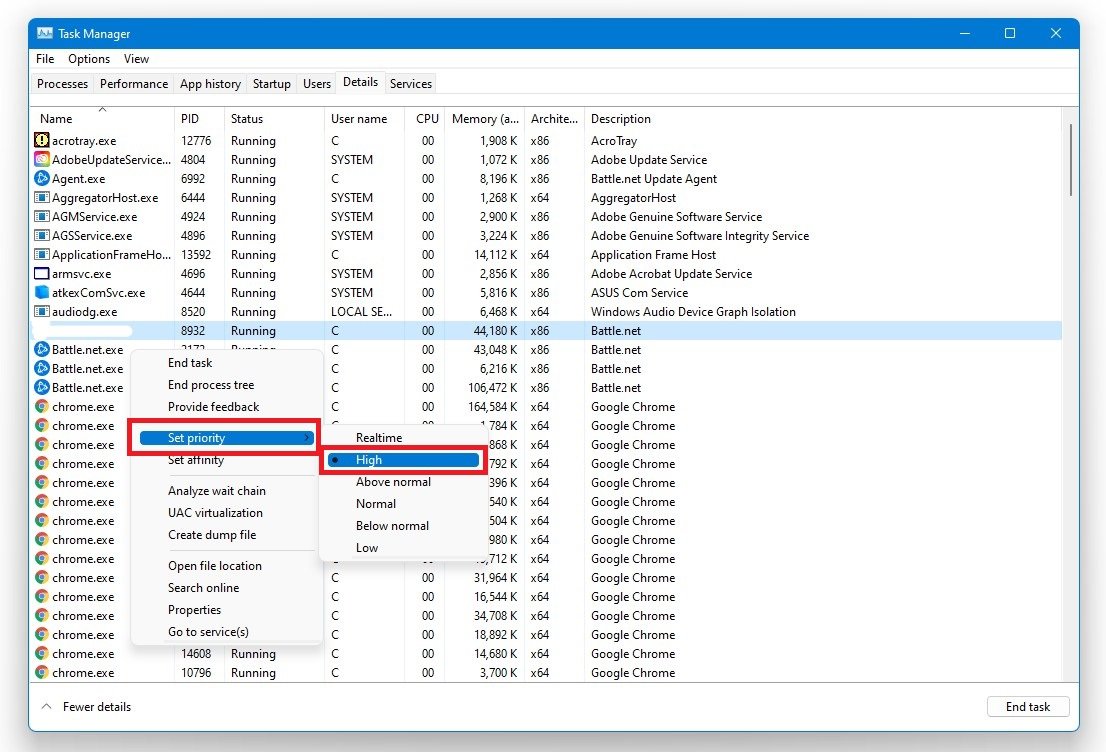Sort by the Name column header

pyautogui.click(x=56, y=119)
